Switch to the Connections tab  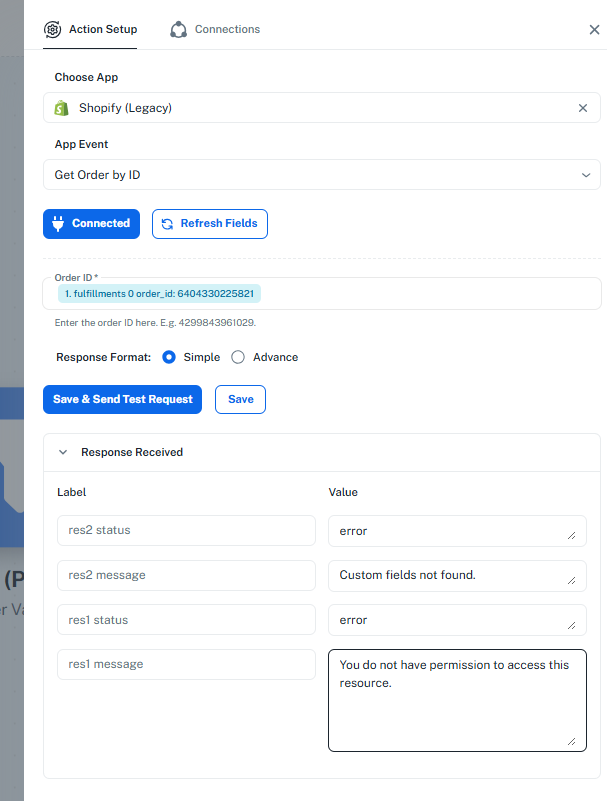[215, 29]
